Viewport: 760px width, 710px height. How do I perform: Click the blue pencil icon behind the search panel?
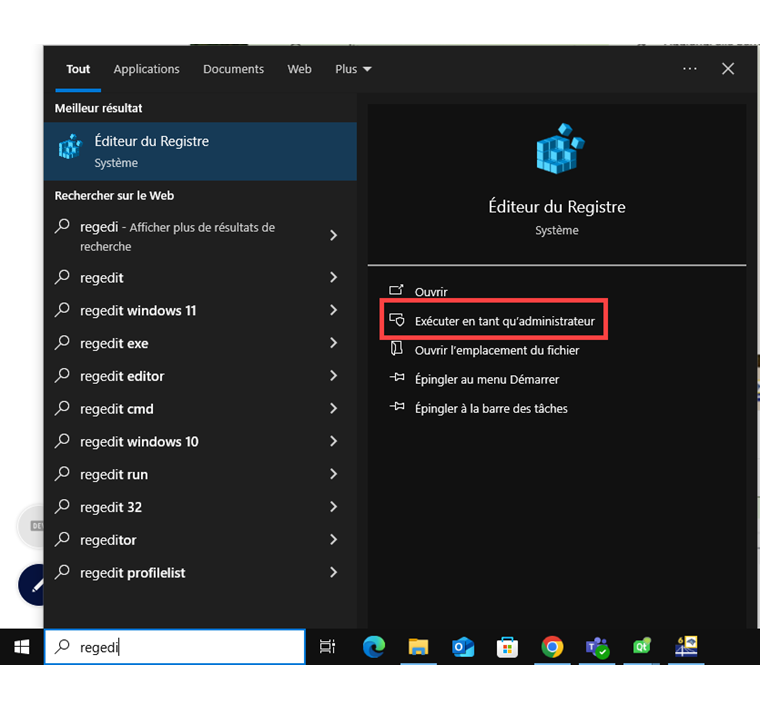pos(31,585)
